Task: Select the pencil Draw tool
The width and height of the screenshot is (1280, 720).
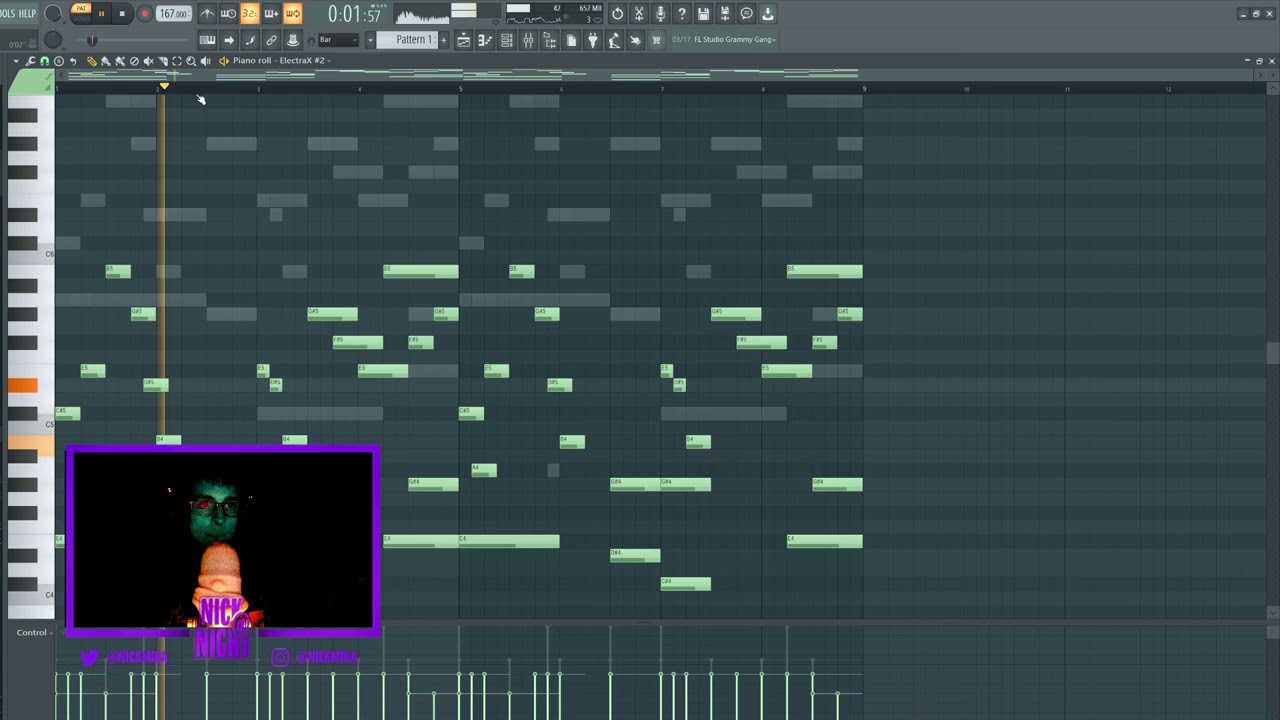Action: click(x=91, y=61)
